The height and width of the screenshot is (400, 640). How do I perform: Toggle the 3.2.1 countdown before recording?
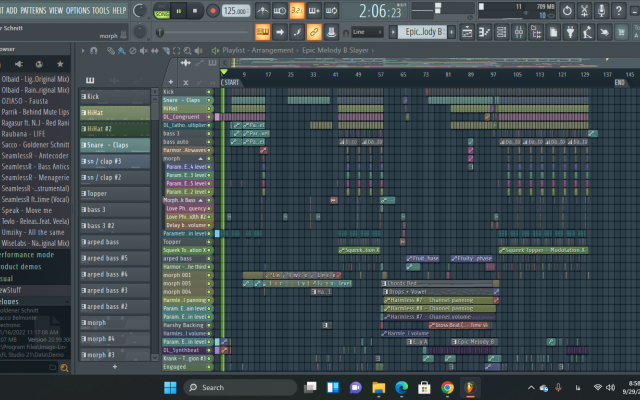(297, 11)
